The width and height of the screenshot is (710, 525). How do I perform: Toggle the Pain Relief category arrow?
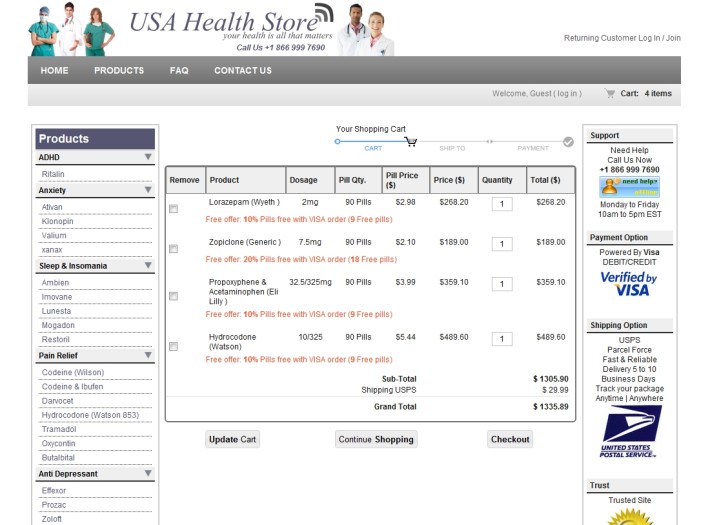click(x=148, y=355)
